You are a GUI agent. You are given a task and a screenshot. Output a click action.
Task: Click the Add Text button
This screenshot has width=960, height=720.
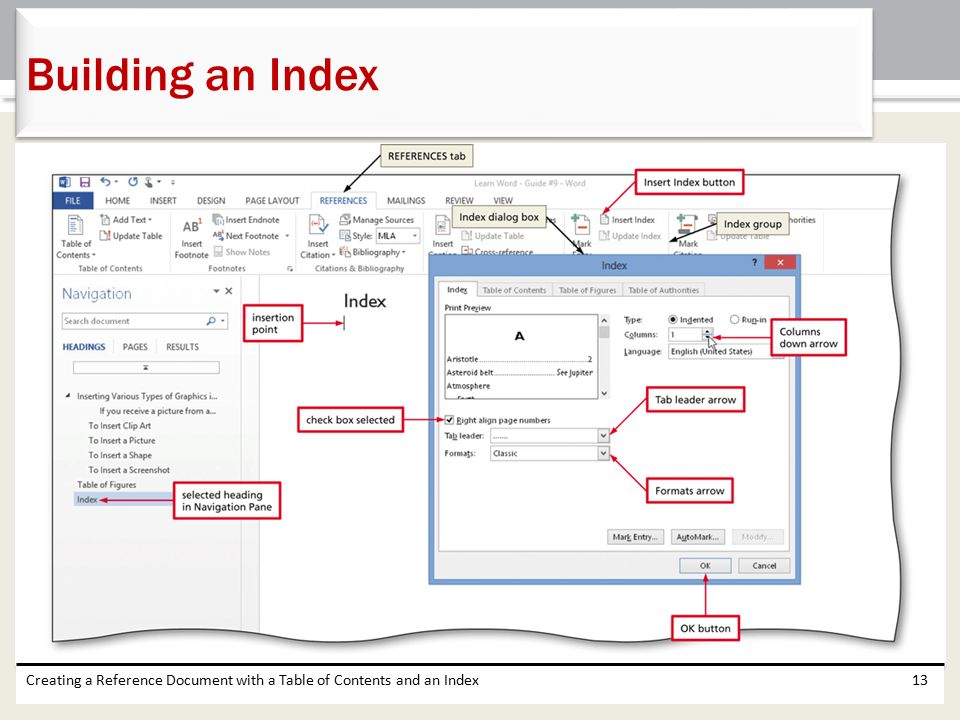click(x=126, y=220)
